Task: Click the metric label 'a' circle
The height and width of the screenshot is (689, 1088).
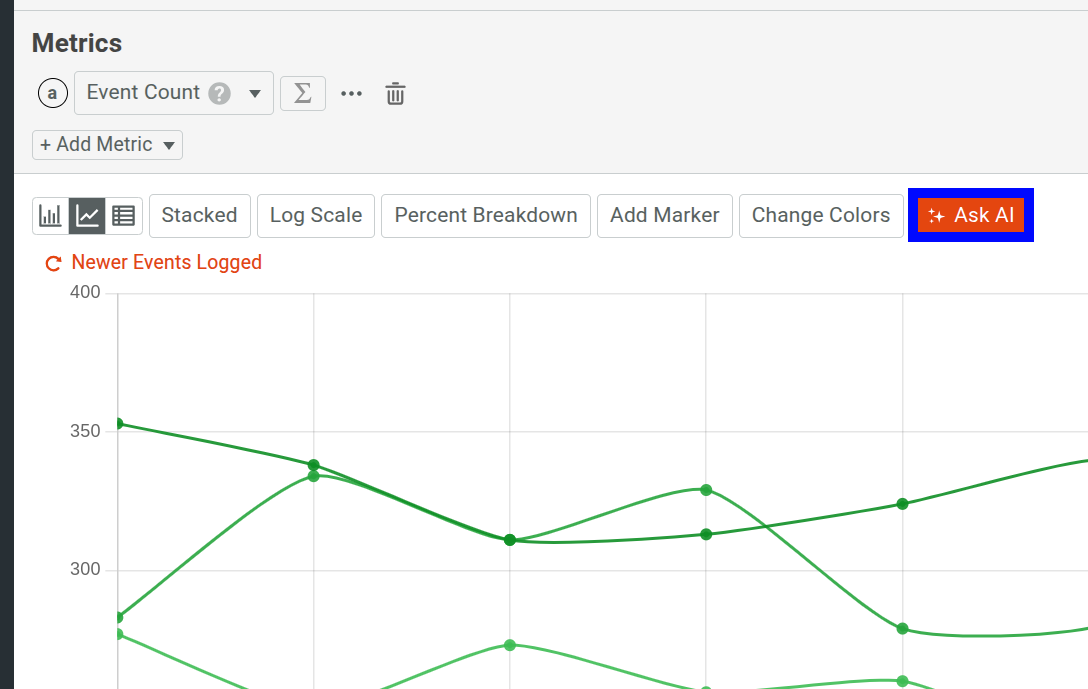Action: 53,93
